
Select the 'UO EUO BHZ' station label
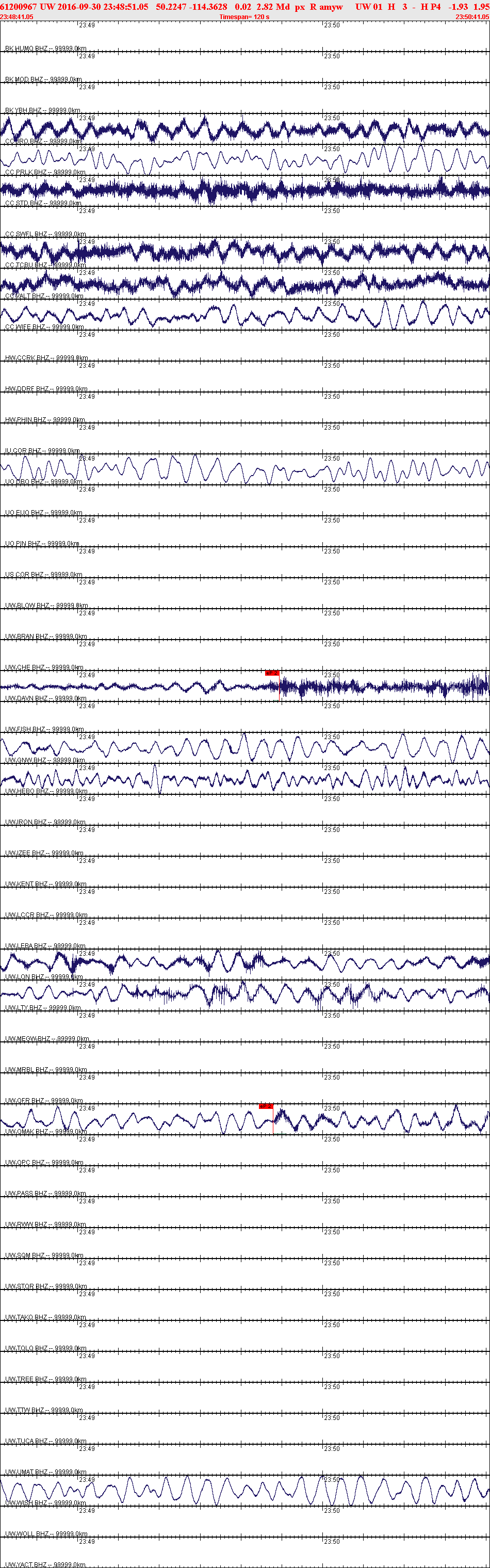pos(44,513)
